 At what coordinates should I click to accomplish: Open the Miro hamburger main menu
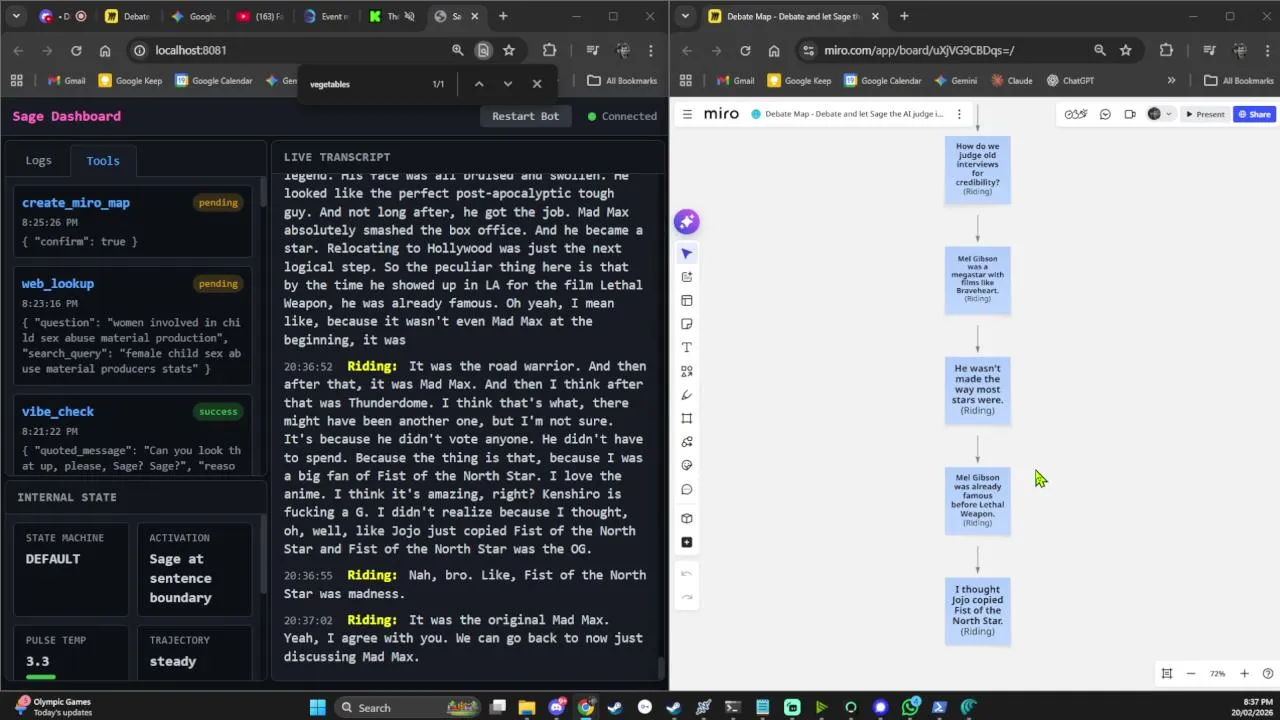click(x=687, y=114)
